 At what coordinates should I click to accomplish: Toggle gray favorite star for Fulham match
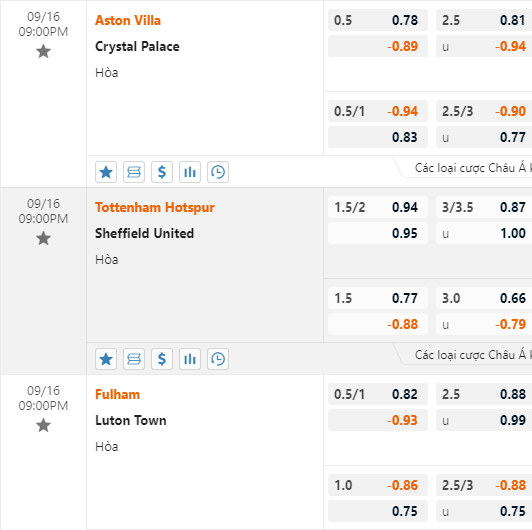coord(43,425)
